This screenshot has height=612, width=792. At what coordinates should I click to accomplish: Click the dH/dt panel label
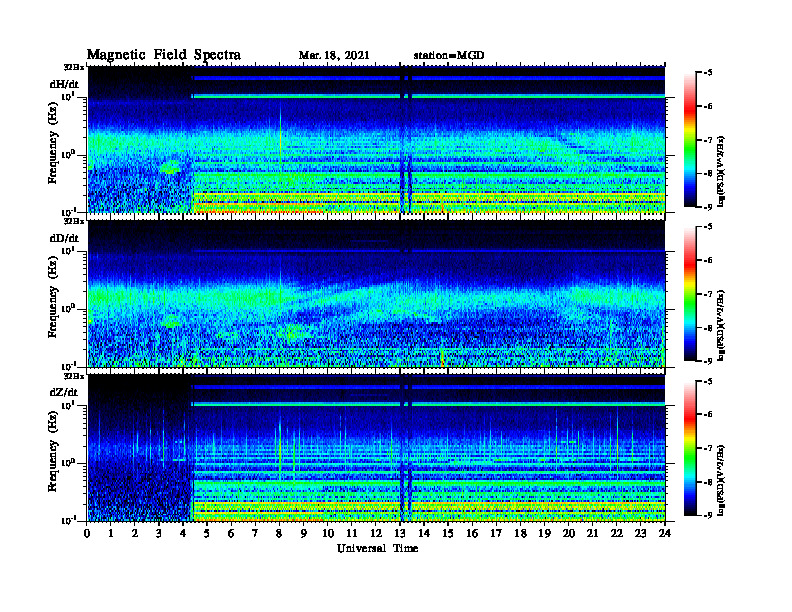(x=64, y=84)
